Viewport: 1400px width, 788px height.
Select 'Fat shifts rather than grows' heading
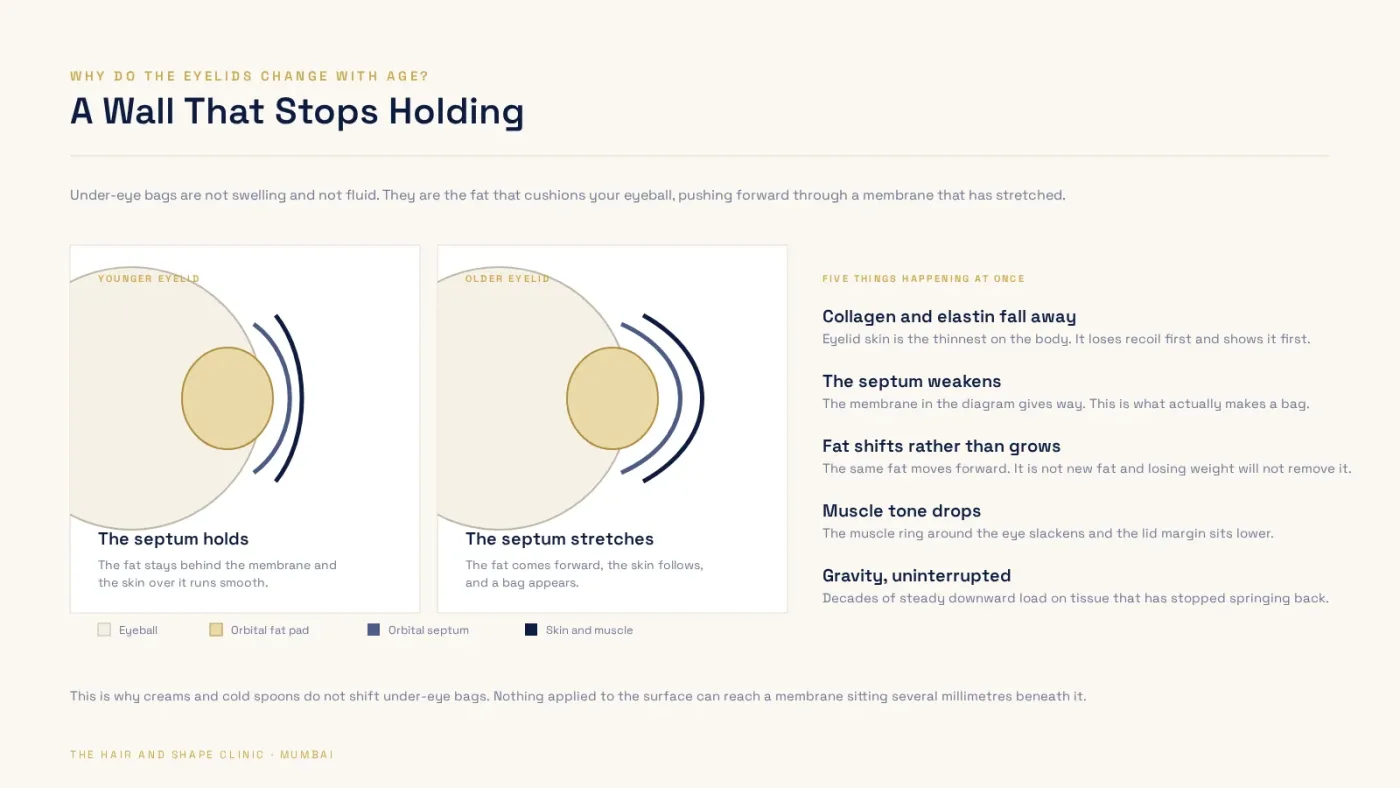941,446
